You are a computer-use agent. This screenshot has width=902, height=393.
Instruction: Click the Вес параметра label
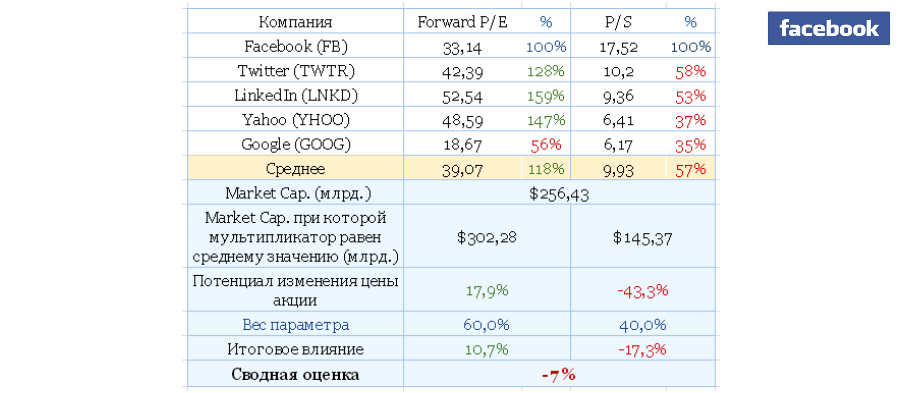(x=295, y=325)
